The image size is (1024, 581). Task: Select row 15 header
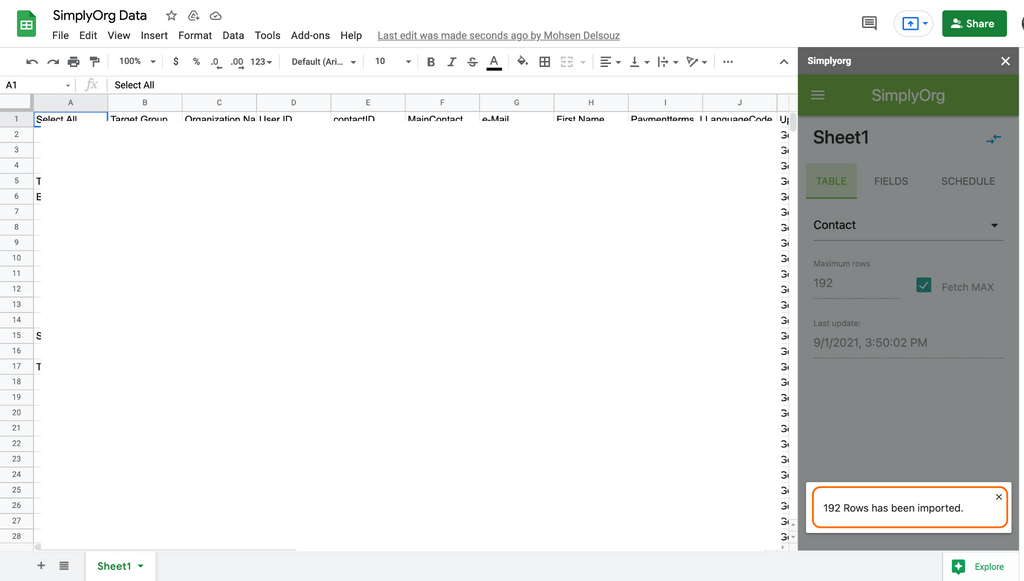pyautogui.click(x=16, y=335)
